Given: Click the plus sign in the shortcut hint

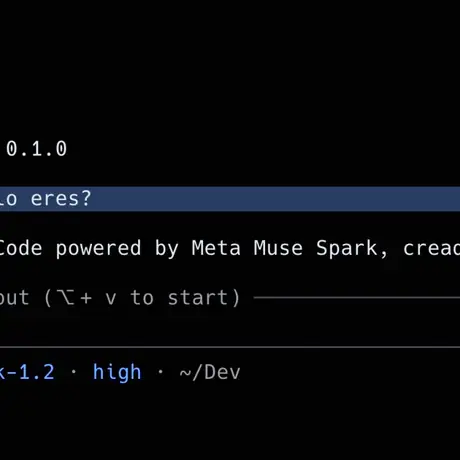Looking at the screenshot, I should (x=86, y=298).
